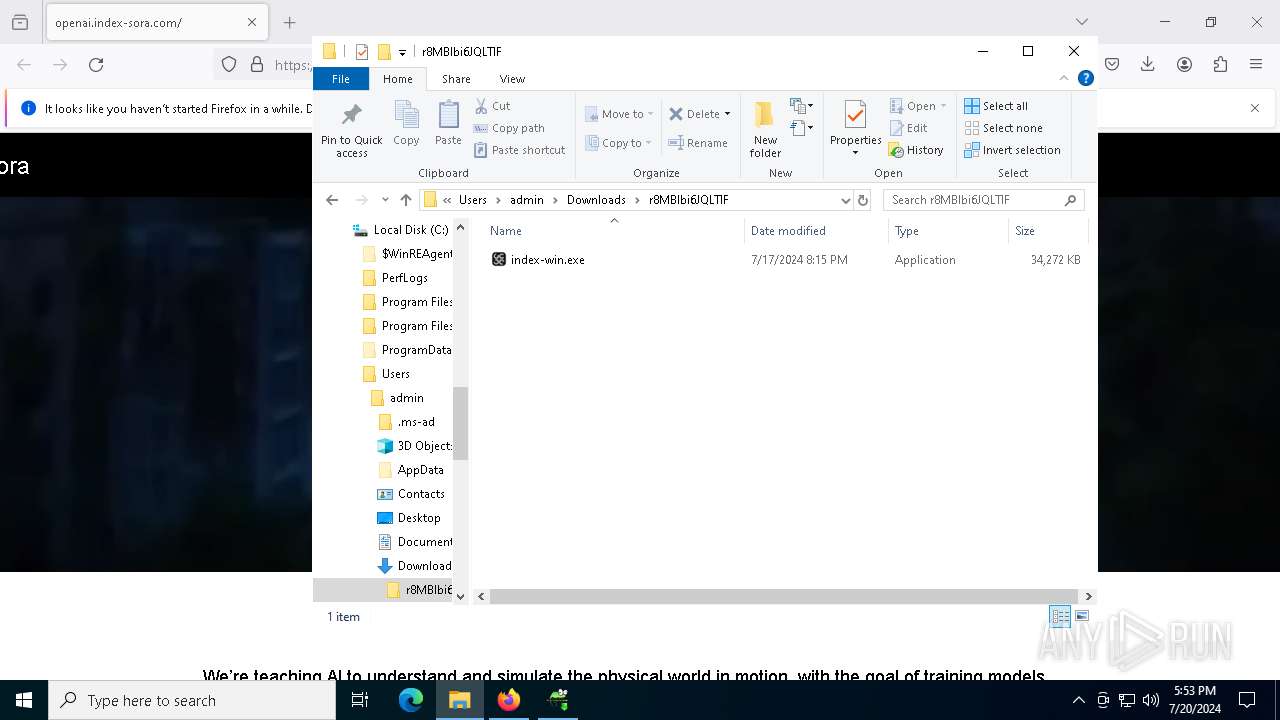This screenshot has height=720, width=1280.
Task: Click the taskbar volume icon
Action: click(1150, 700)
